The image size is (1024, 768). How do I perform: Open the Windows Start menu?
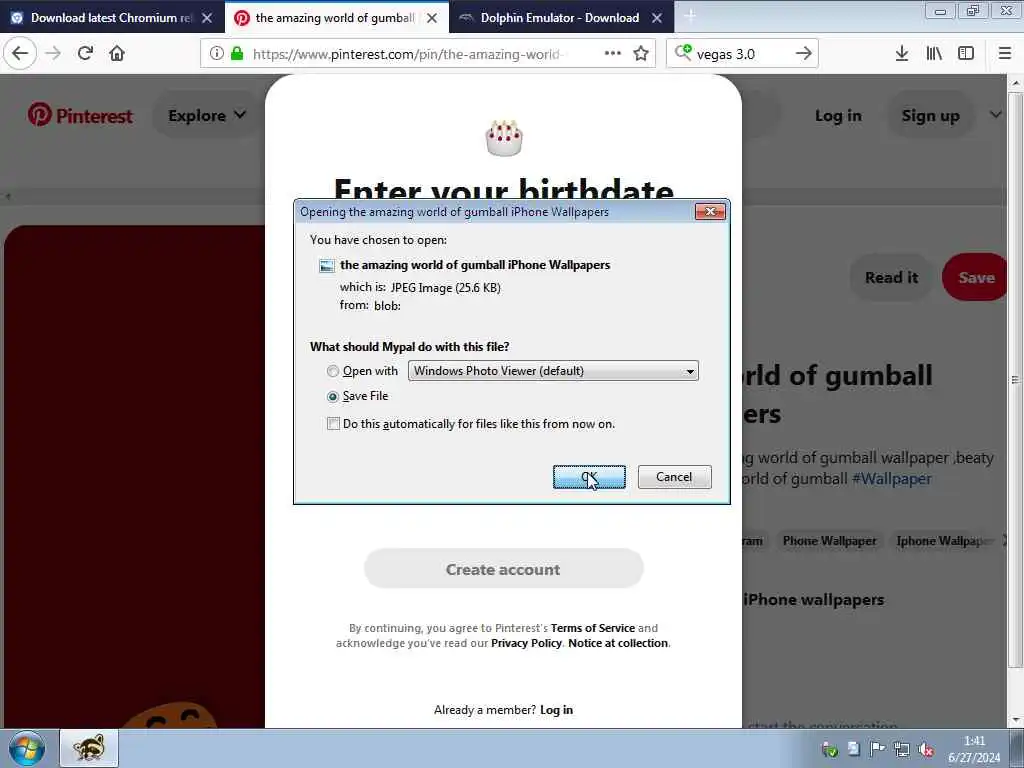(x=27, y=748)
